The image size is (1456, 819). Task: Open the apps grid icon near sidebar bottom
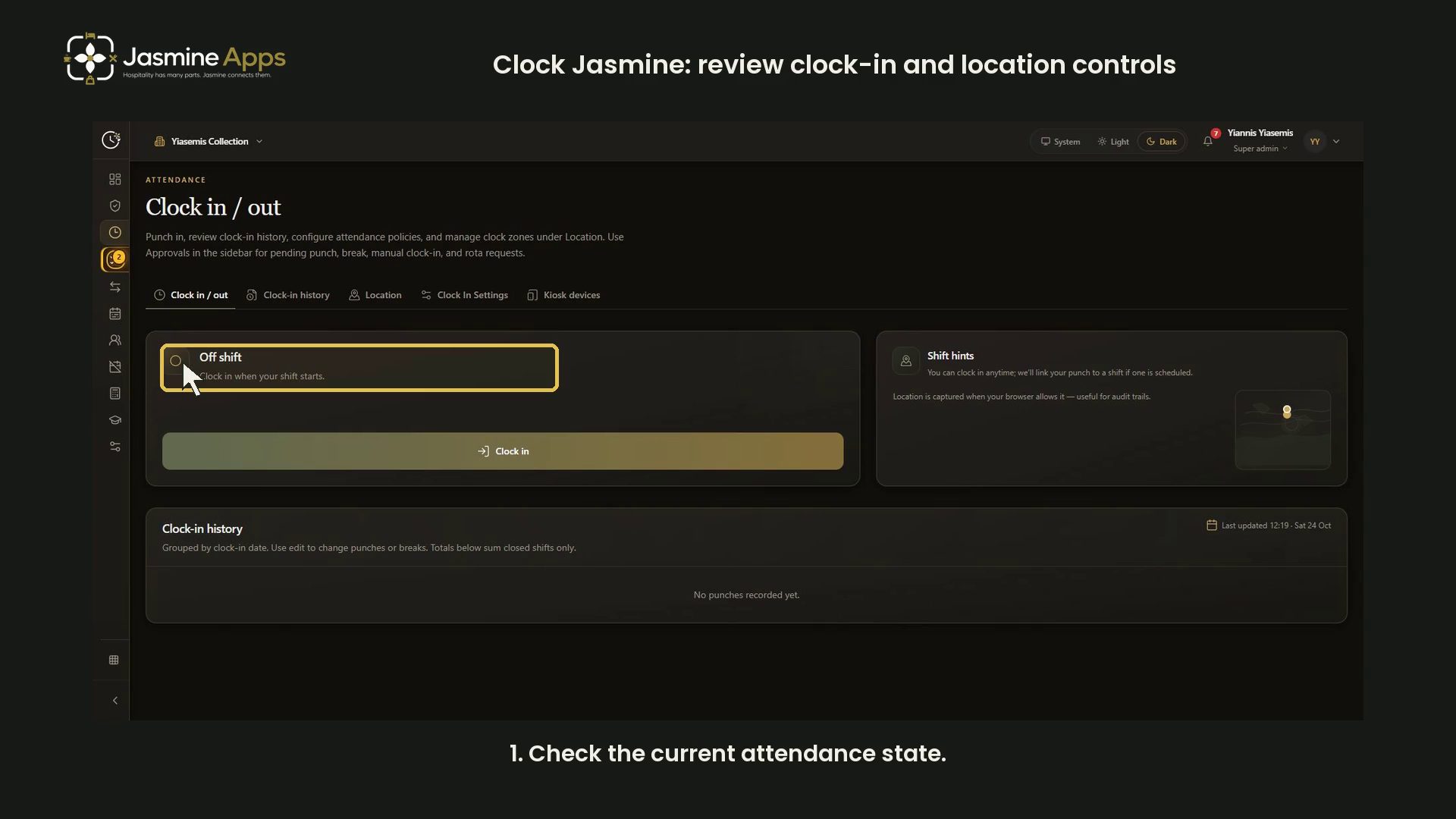pos(114,660)
